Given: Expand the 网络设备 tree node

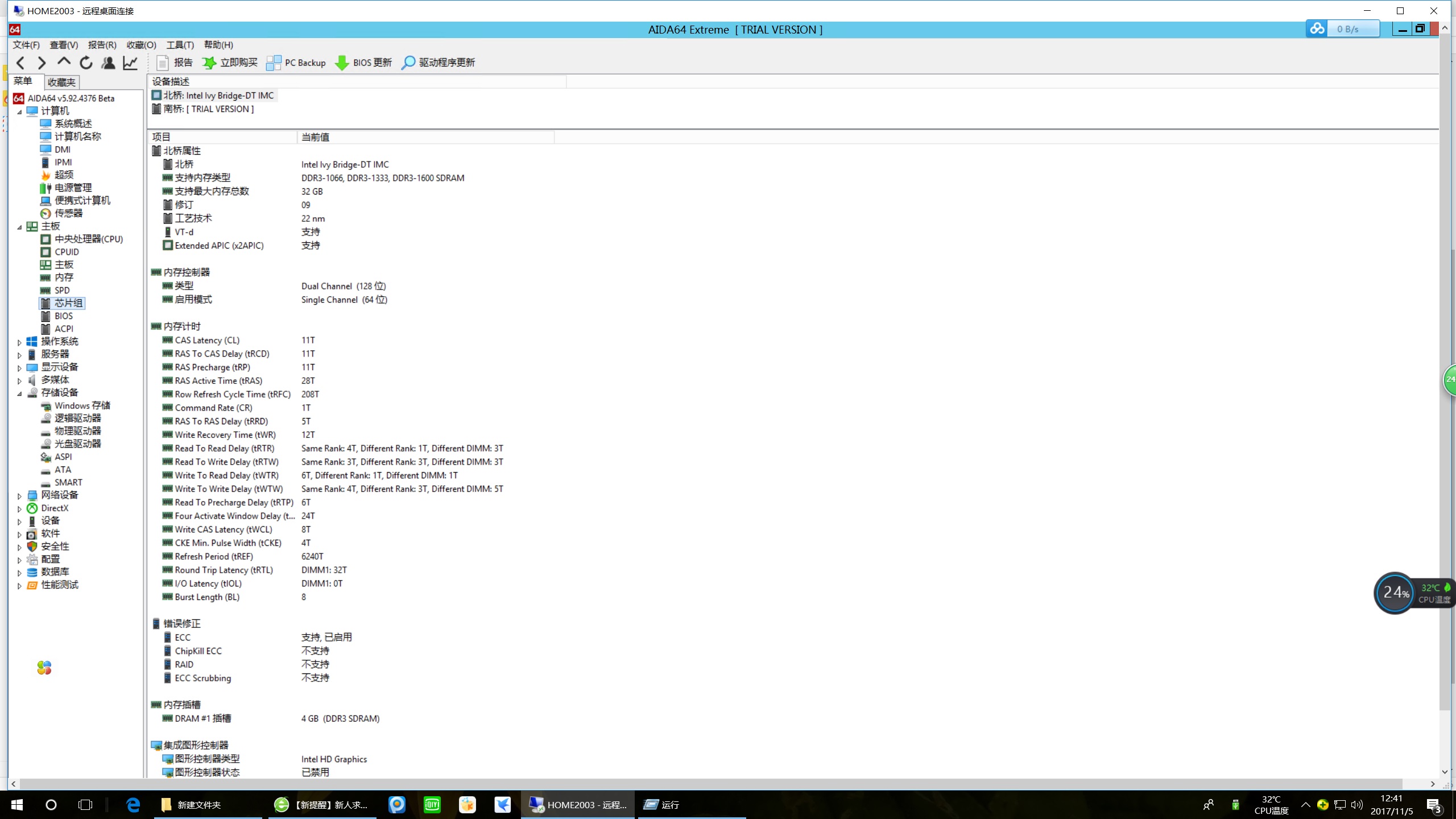Looking at the screenshot, I should tap(19, 496).
